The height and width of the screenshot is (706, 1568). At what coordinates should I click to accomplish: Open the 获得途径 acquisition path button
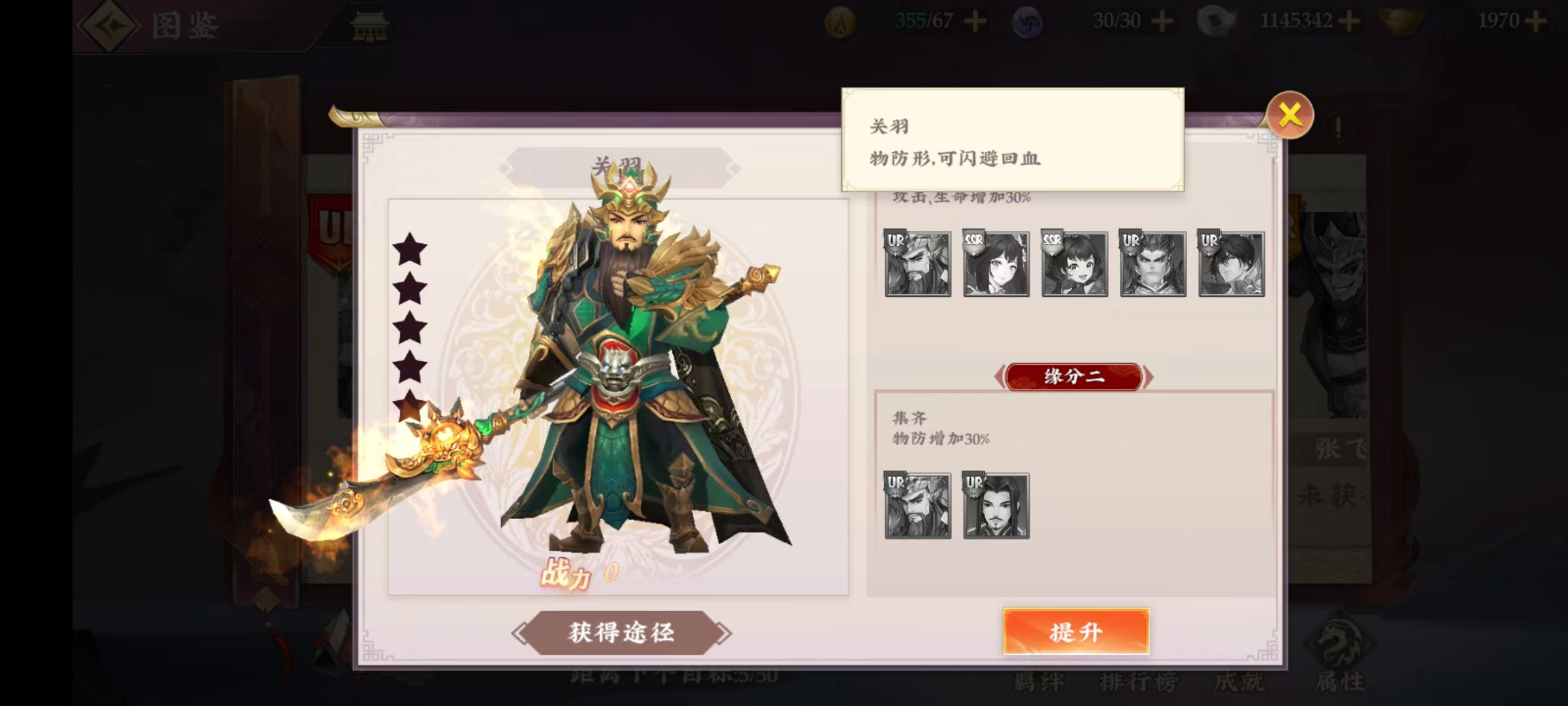621,632
